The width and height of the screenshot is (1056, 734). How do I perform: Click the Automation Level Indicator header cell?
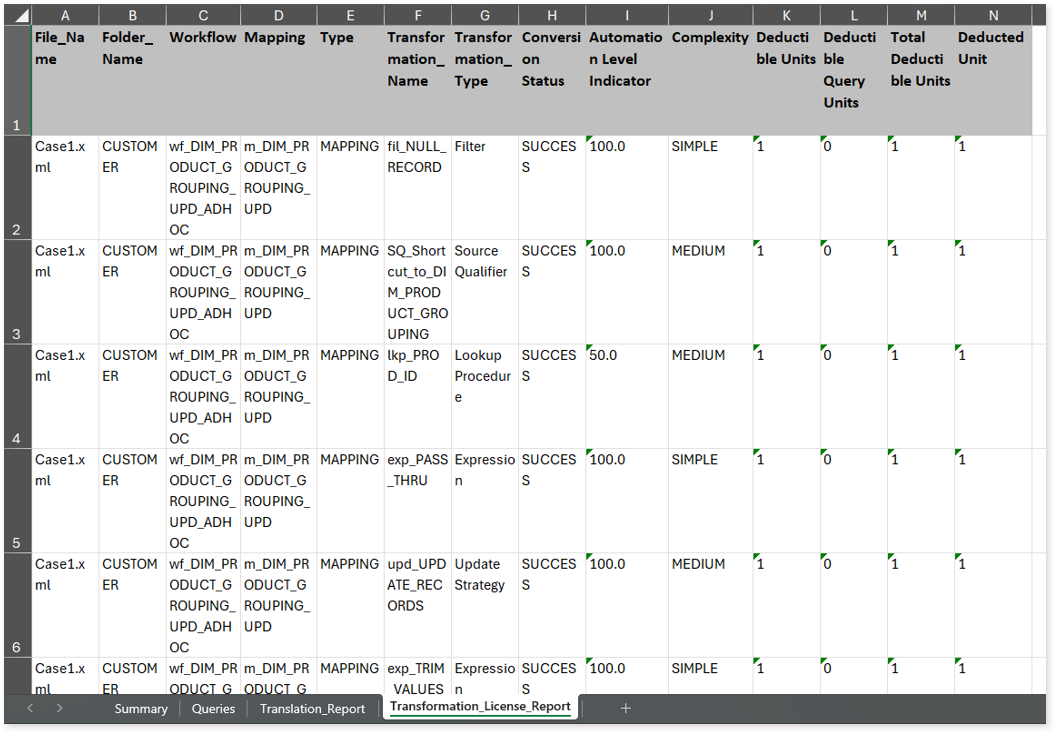click(627, 81)
